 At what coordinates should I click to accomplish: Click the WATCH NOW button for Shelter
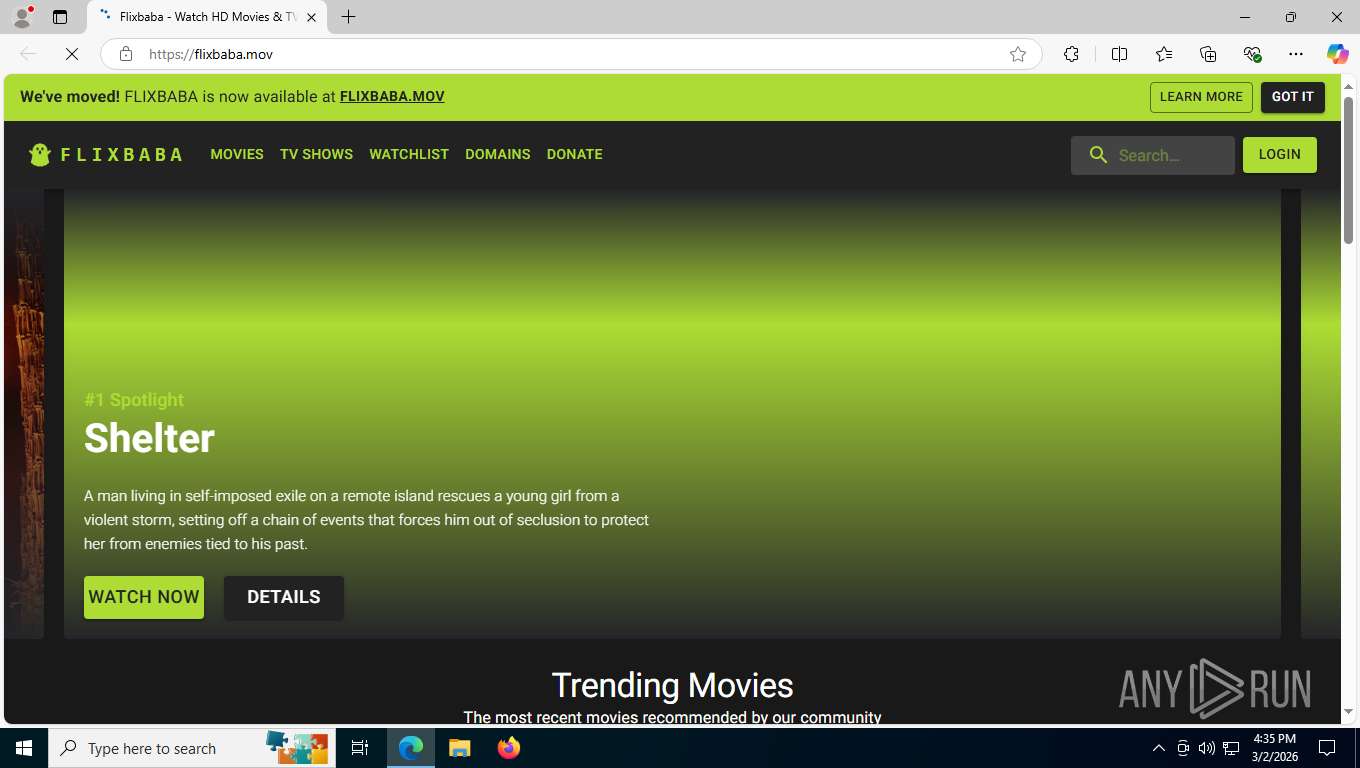pos(144,597)
